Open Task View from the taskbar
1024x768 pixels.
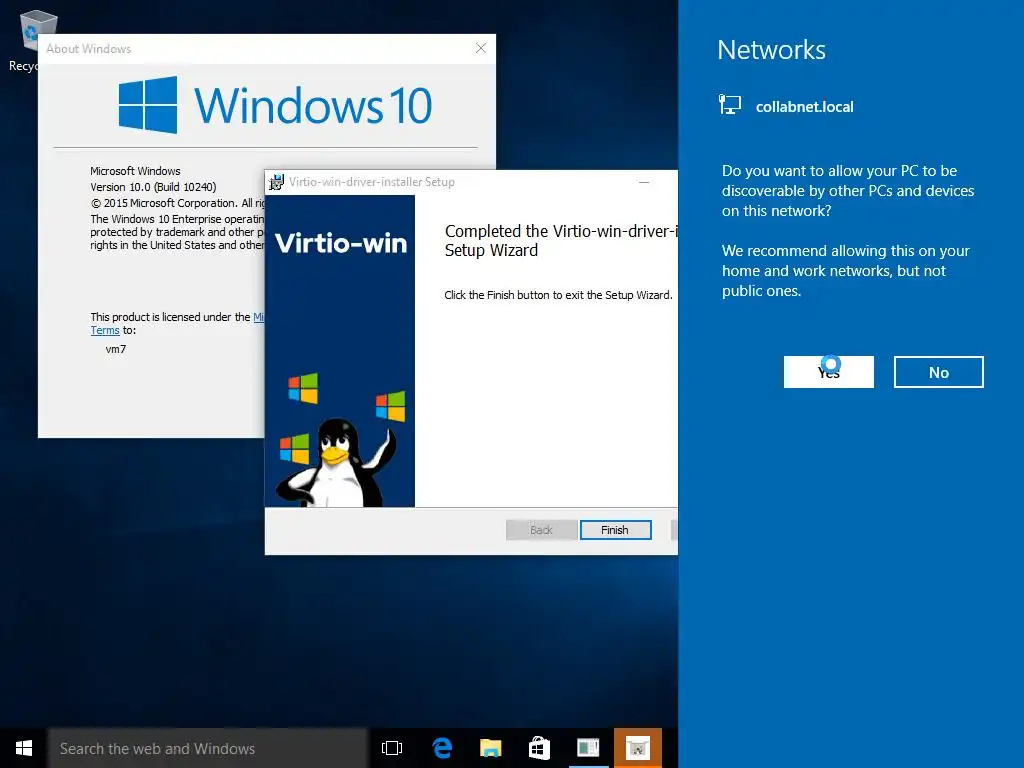coord(392,748)
